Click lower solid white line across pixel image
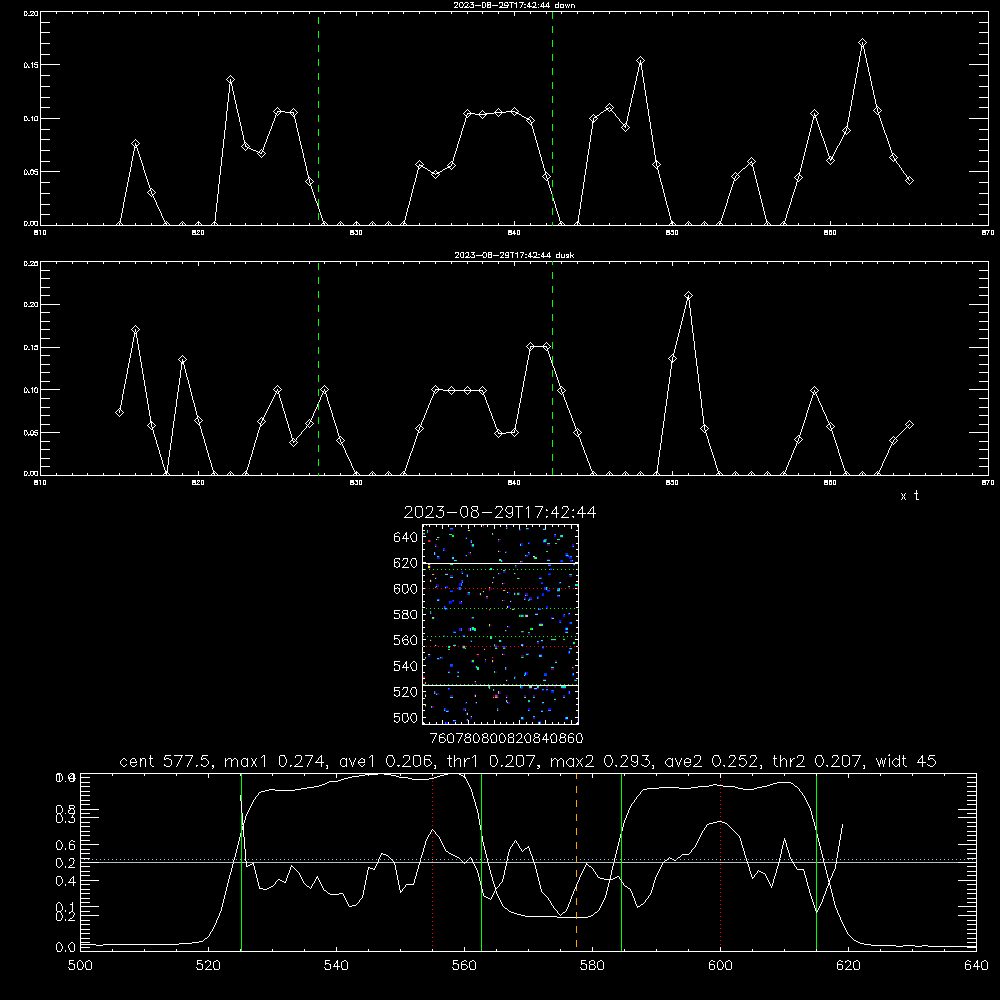This screenshot has width=1000, height=1000. click(501, 685)
